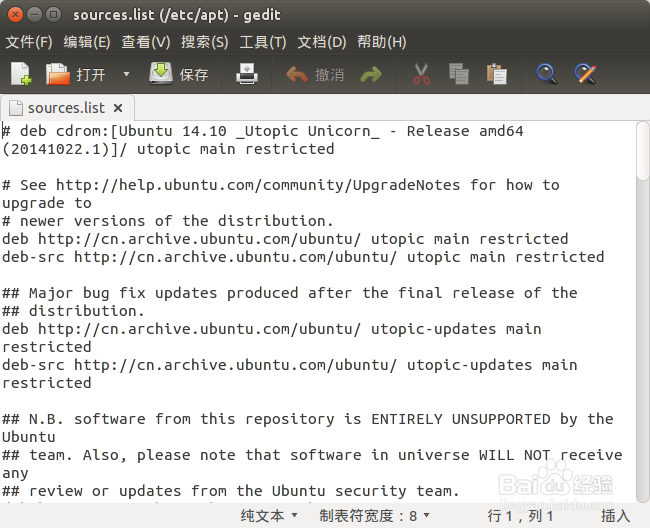The image size is (650, 528).
Task: Select the sources.list tab
Action: click(66, 108)
